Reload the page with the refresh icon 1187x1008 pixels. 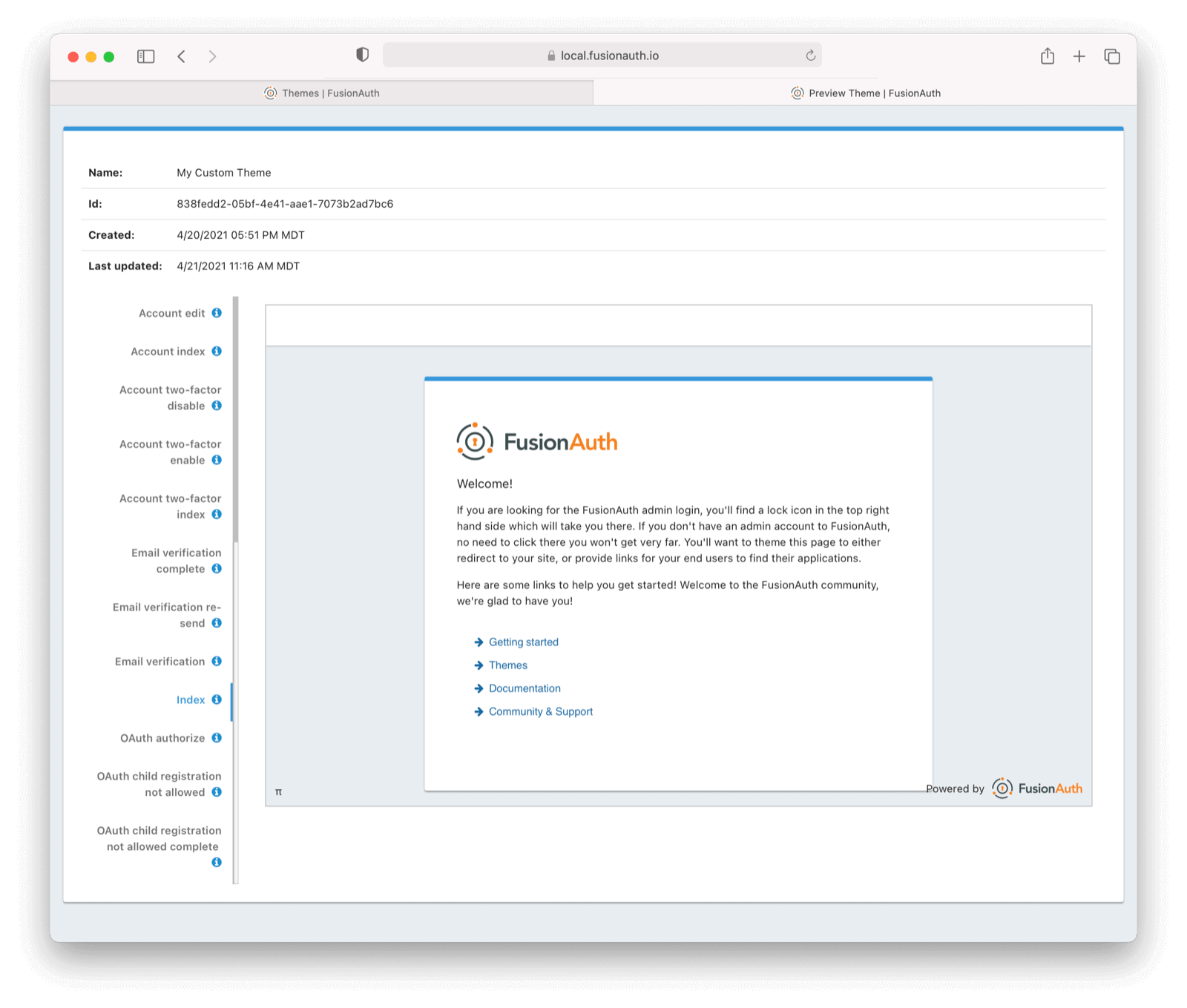point(810,55)
